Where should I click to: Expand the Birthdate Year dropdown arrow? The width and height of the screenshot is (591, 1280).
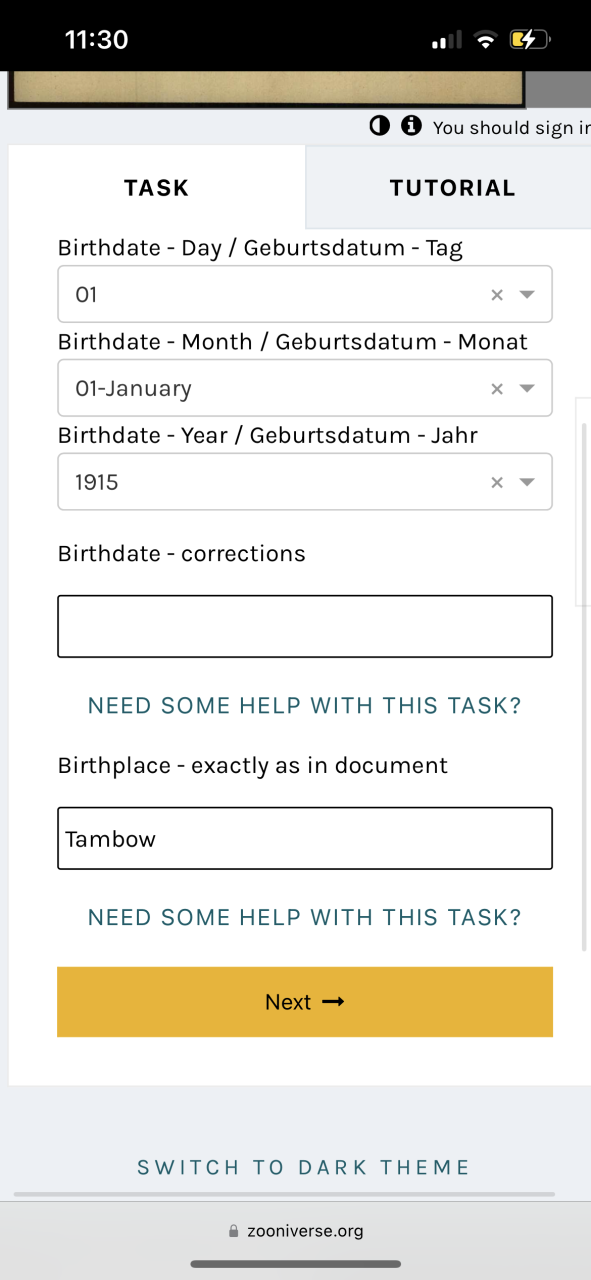[528, 483]
